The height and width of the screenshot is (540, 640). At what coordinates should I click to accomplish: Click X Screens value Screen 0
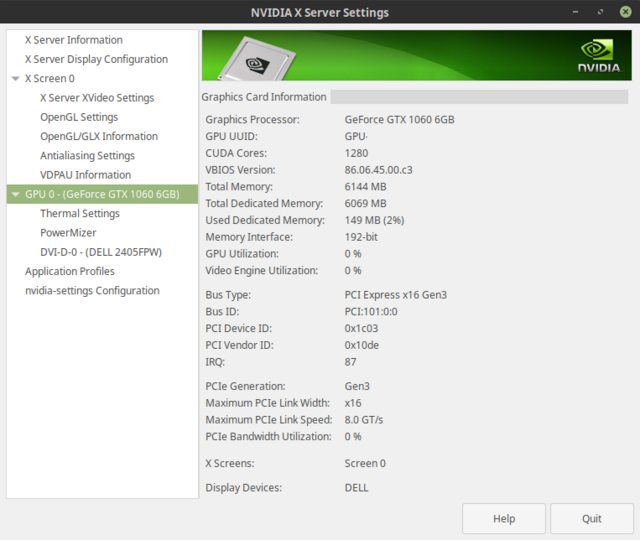point(365,463)
